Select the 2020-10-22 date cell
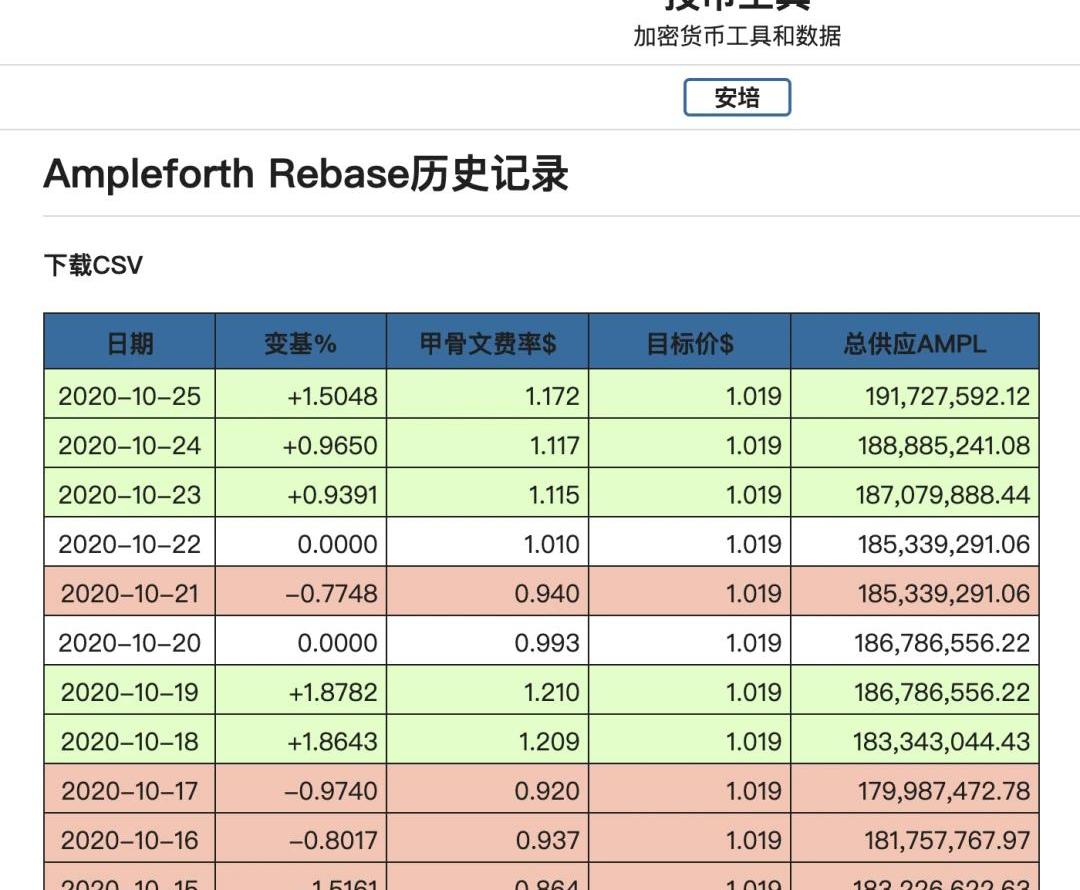 [x=130, y=544]
